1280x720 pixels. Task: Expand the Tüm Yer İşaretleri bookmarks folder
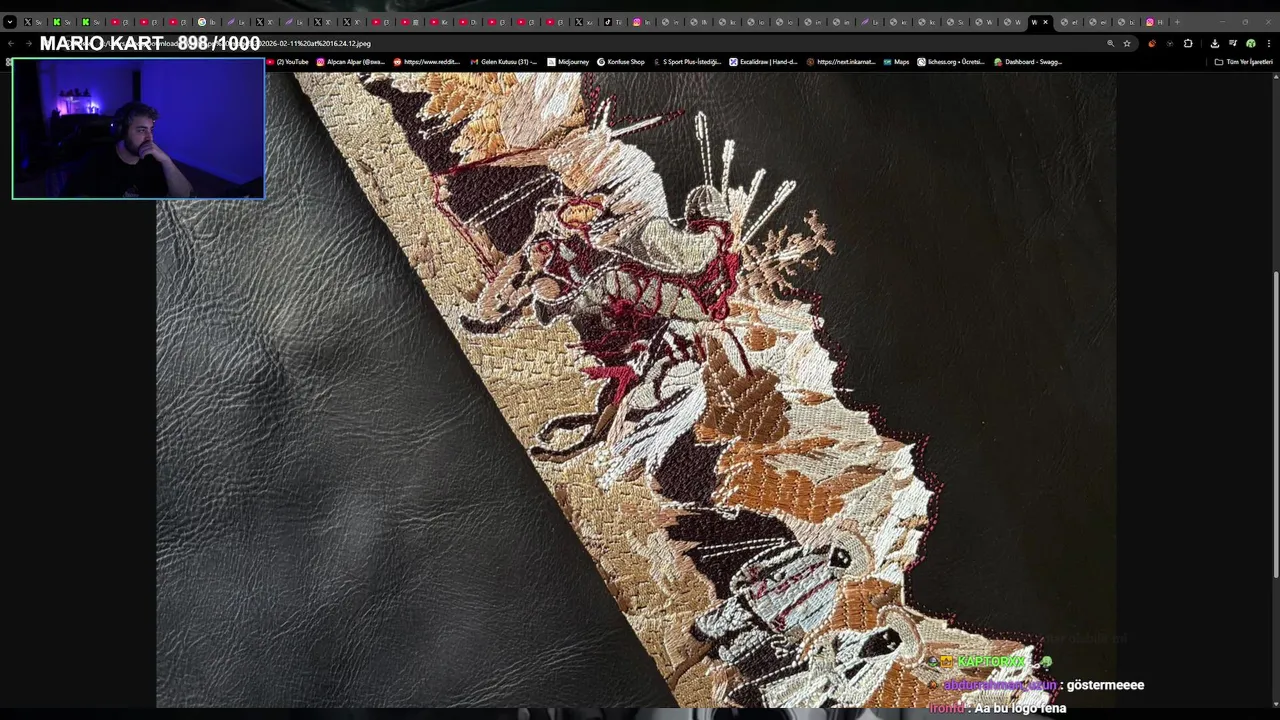click(x=1243, y=62)
